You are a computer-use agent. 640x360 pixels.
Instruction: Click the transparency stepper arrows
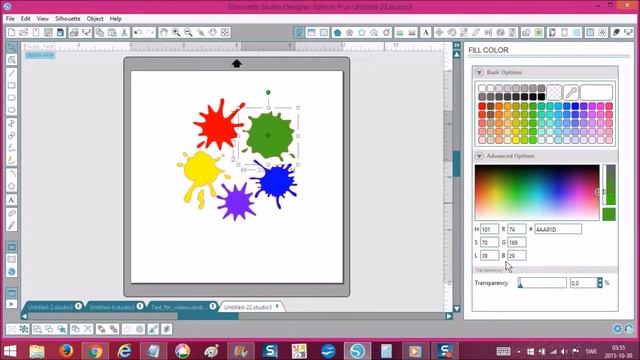[x=600, y=282]
